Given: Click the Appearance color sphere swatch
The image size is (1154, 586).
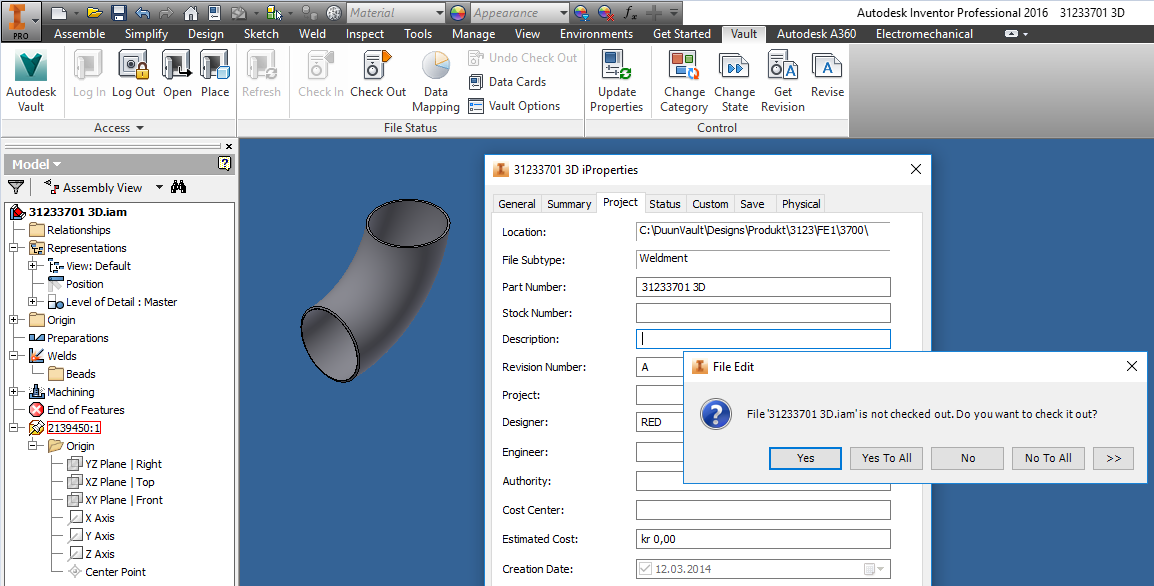Looking at the screenshot, I should (457, 13).
